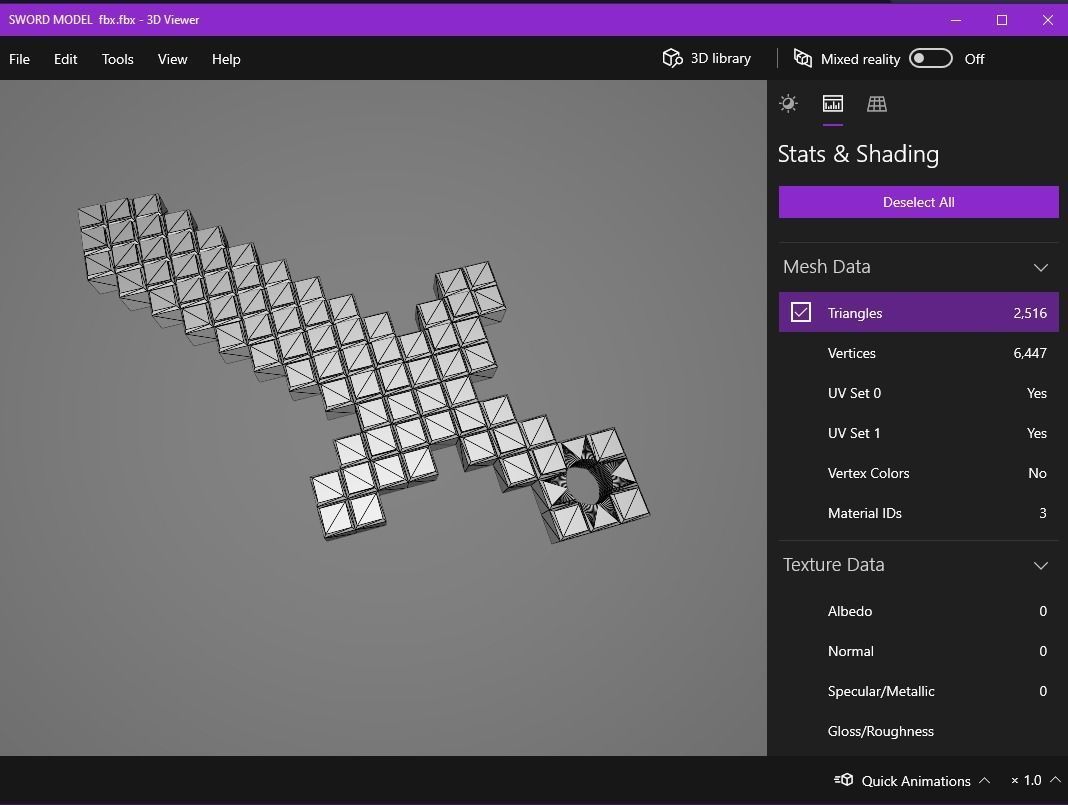Open the Grid & Views tab icon
This screenshot has width=1068, height=805.
[x=877, y=103]
